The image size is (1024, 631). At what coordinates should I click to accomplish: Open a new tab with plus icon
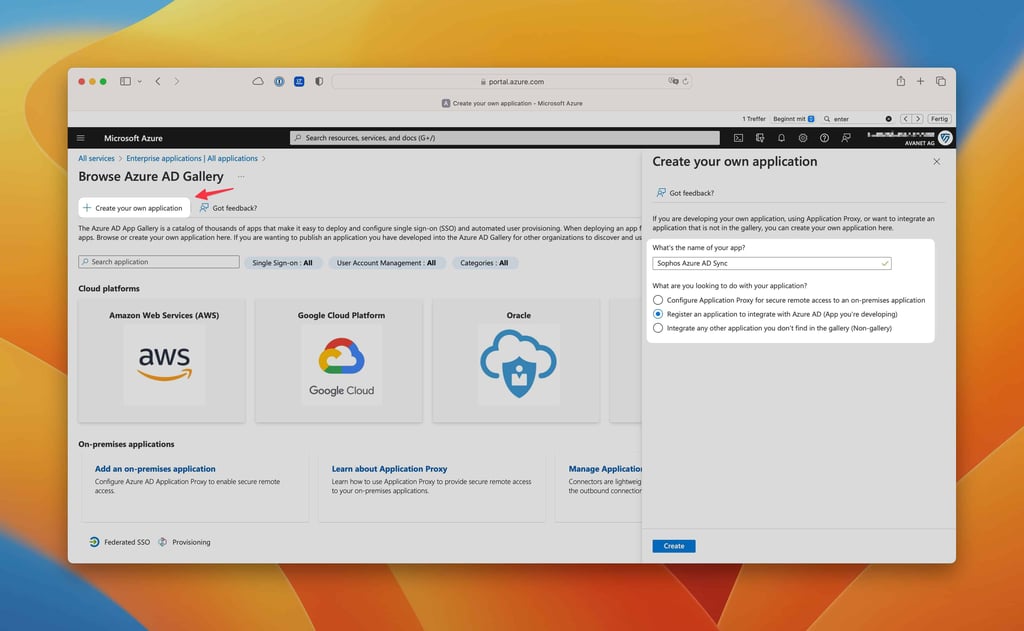pyautogui.click(x=920, y=81)
